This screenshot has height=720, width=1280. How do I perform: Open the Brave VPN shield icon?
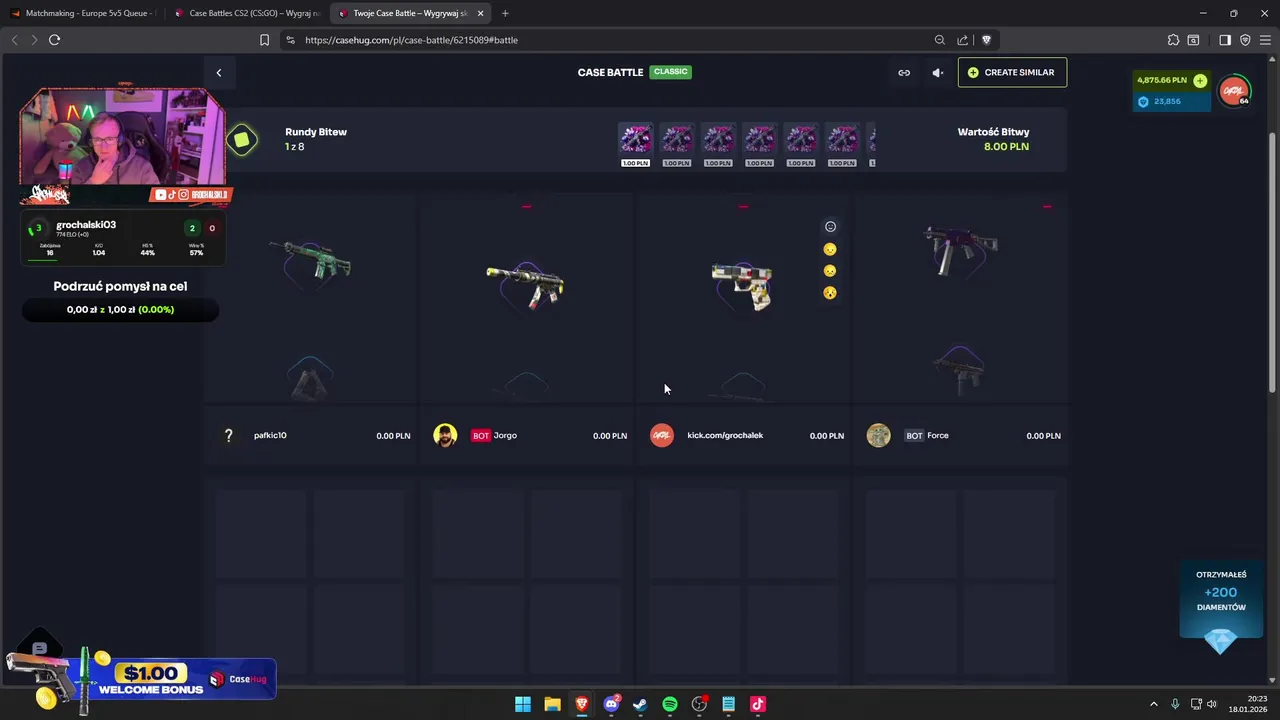(x=1245, y=40)
